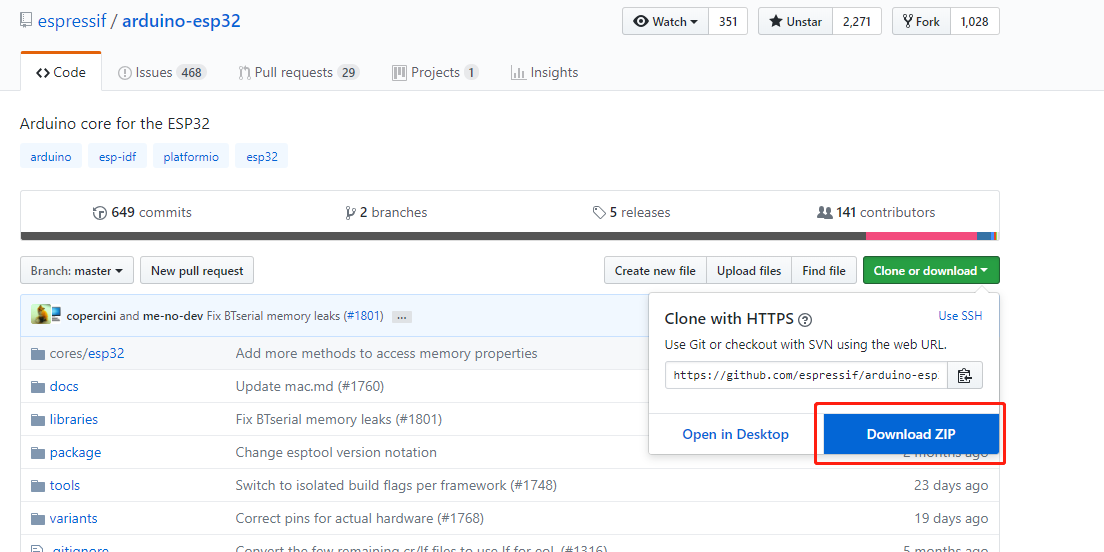Click 'Add more methods to access memory properties' commit
This screenshot has height=552, width=1104.
387,353
